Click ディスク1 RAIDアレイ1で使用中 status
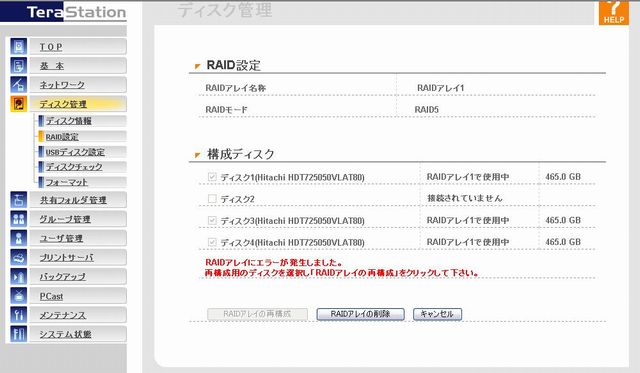Viewport: 640px width, 373px height. coord(468,177)
